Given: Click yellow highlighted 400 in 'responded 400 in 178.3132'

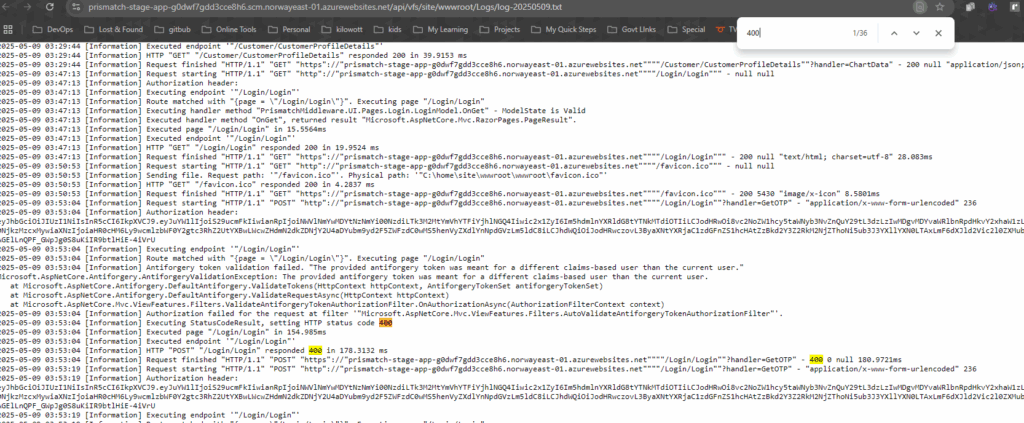Looking at the screenshot, I should (x=315, y=350).
